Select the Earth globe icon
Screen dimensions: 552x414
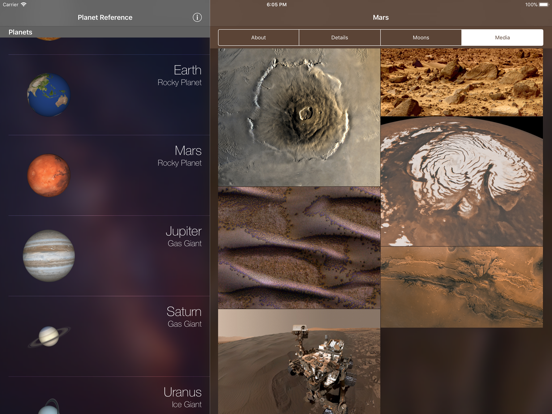coord(49,95)
